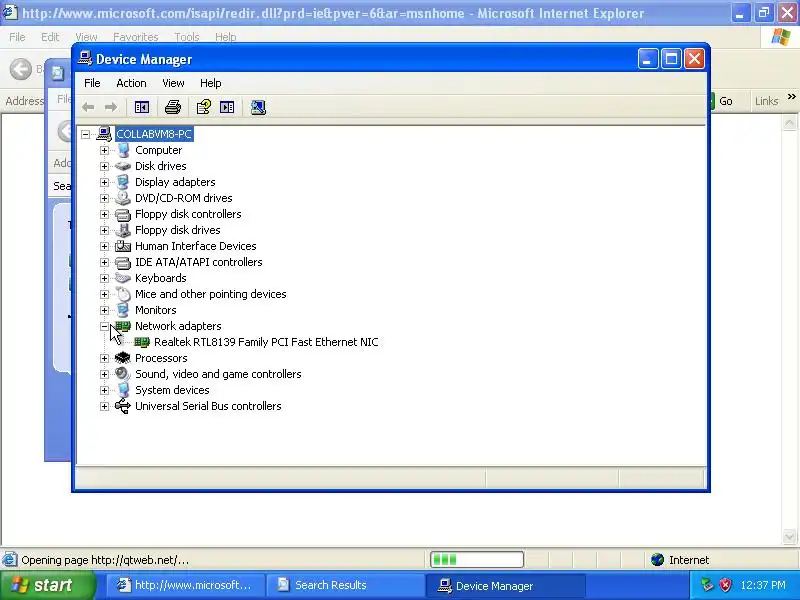The width and height of the screenshot is (800, 600).
Task: Open Internet Explorer Edit menu
Action: 50,37
